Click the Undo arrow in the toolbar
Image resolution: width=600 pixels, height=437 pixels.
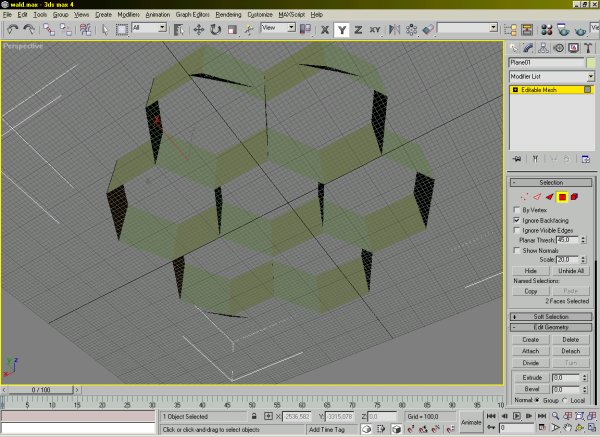point(11,30)
